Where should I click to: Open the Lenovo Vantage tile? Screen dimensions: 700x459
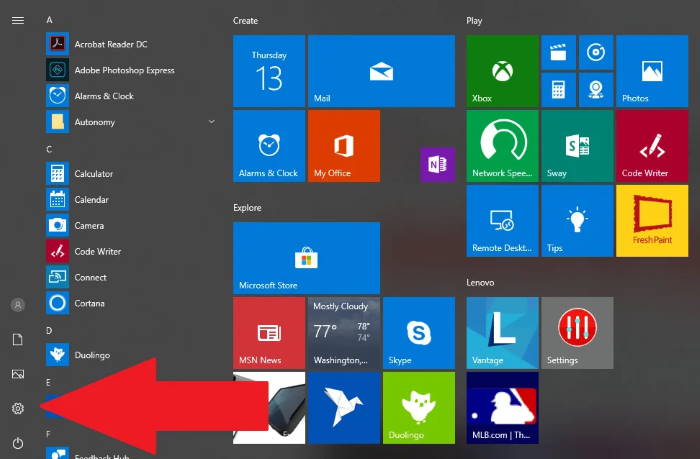point(502,333)
